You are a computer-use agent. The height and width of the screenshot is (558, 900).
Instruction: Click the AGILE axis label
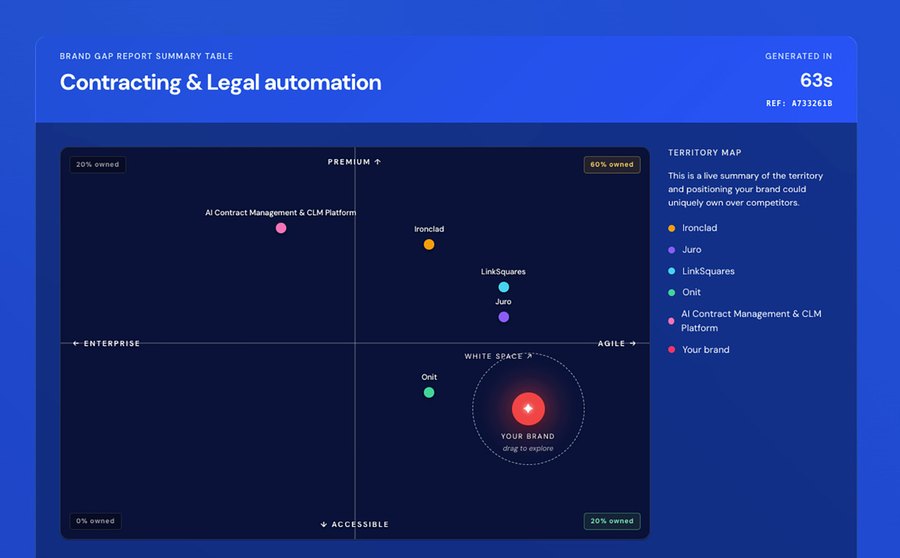[617, 343]
